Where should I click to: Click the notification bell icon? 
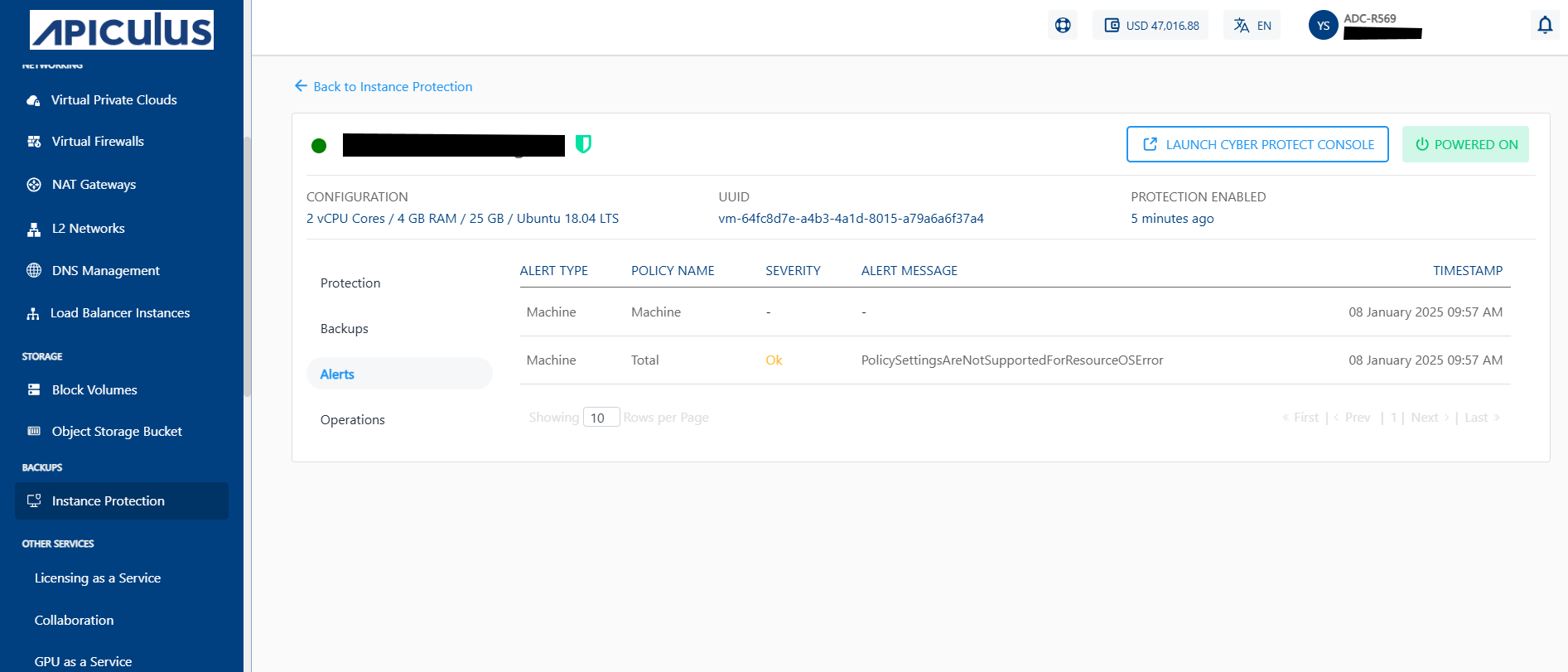click(1544, 25)
